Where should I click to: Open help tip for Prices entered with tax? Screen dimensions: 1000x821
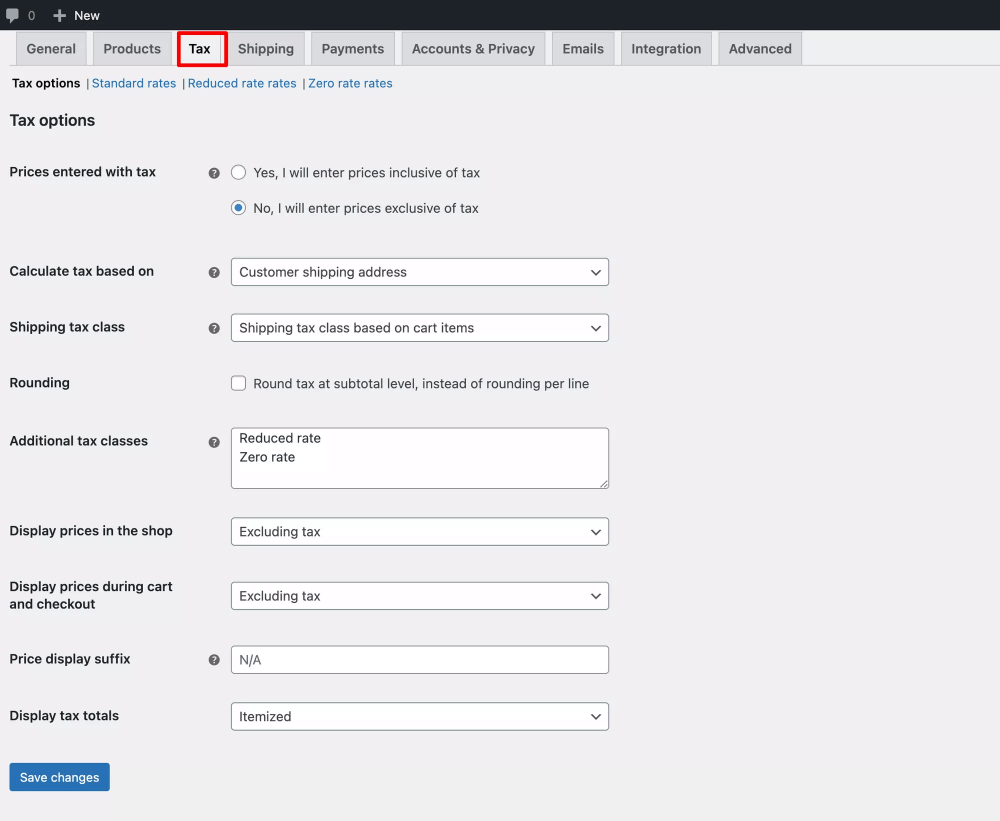coord(214,173)
